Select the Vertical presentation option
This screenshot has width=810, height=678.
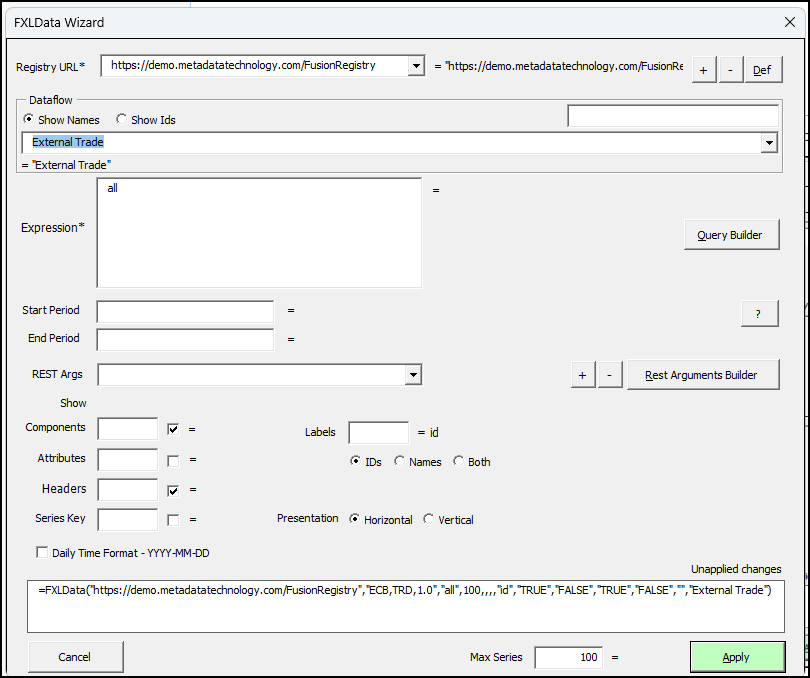click(x=429, y=520)
